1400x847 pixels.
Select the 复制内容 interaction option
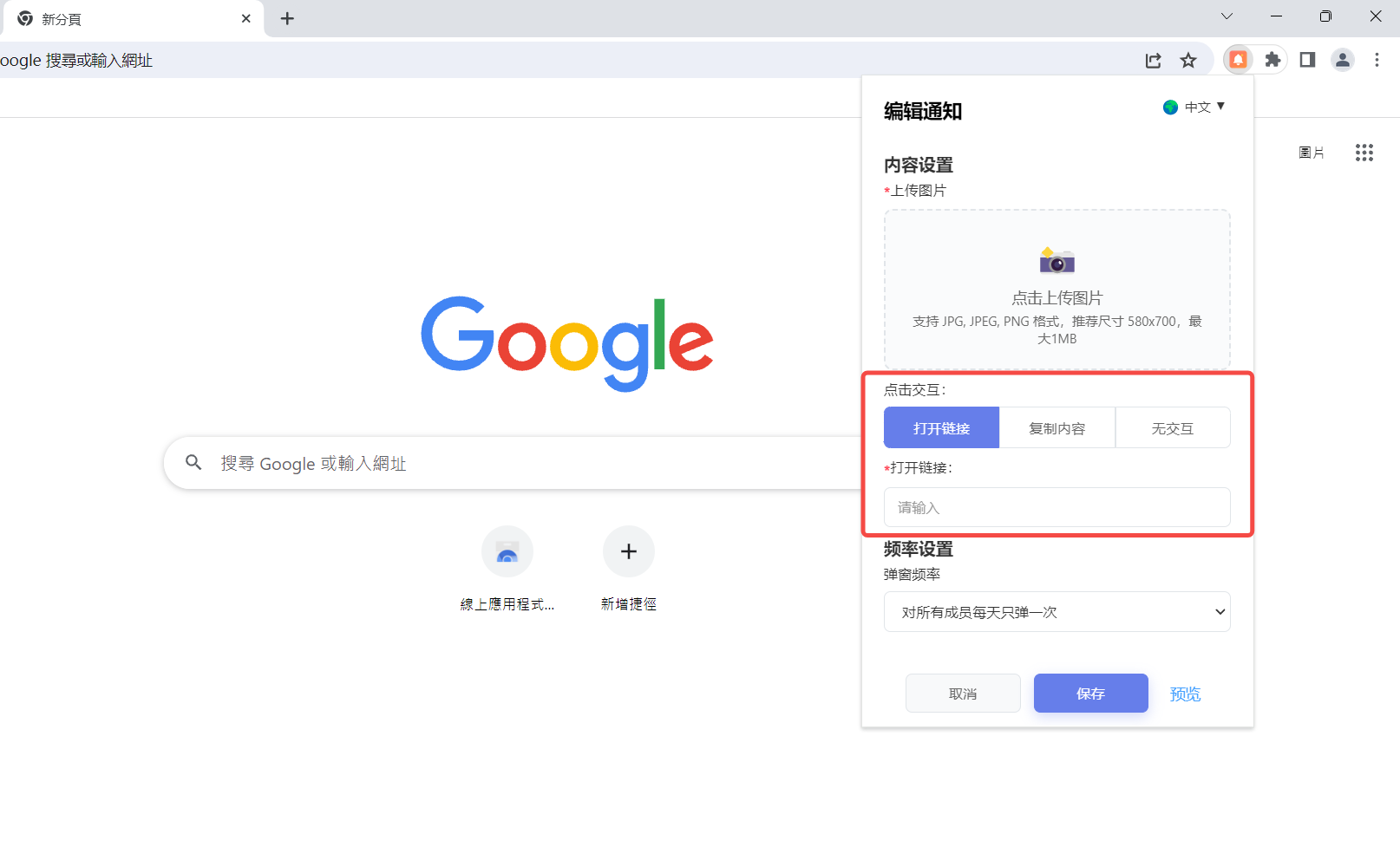tap(1057, 427)
